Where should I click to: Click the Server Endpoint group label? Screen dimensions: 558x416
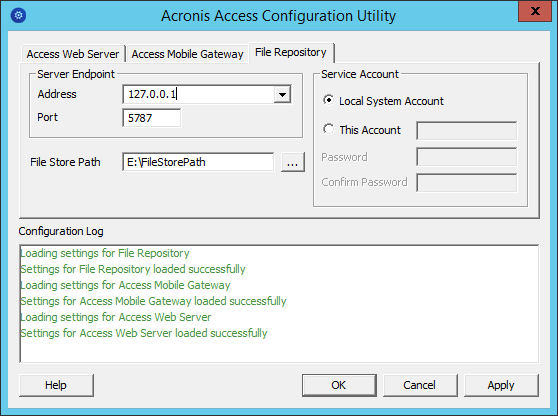pos(76,74)
